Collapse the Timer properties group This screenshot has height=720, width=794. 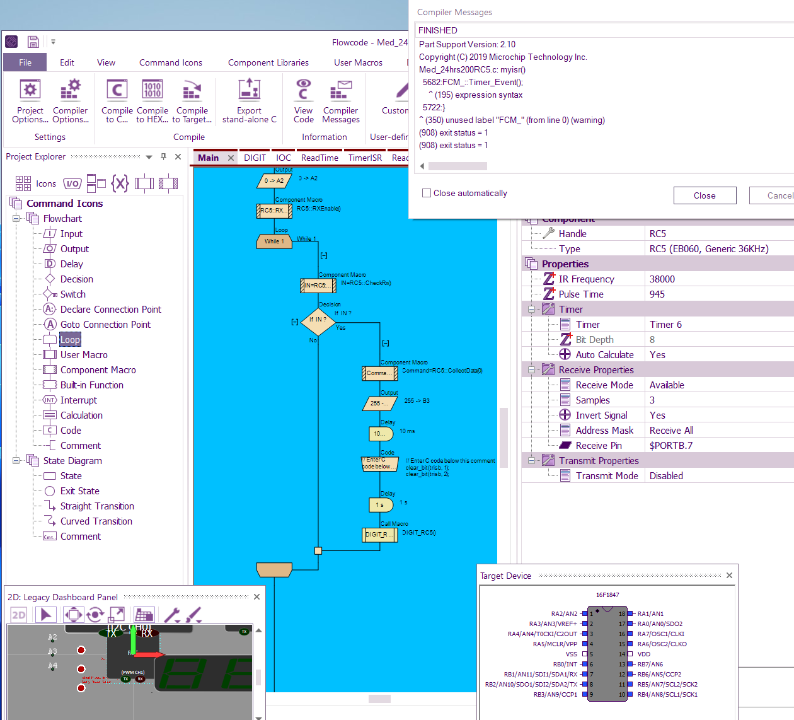tap(531, 309)
